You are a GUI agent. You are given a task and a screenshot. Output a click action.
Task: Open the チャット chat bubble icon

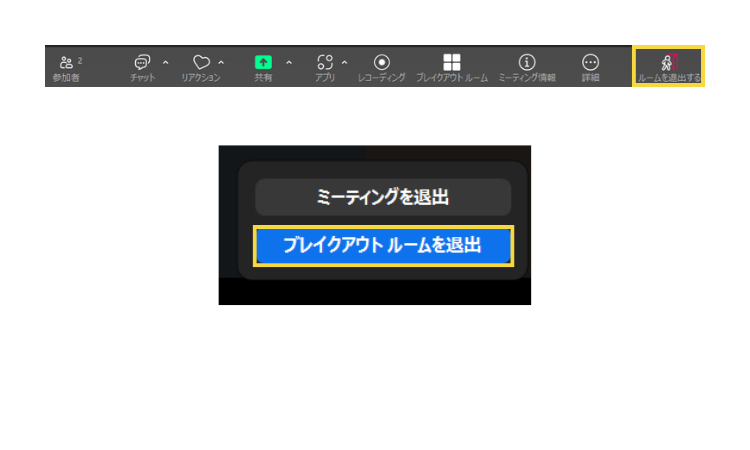(142, 62)
